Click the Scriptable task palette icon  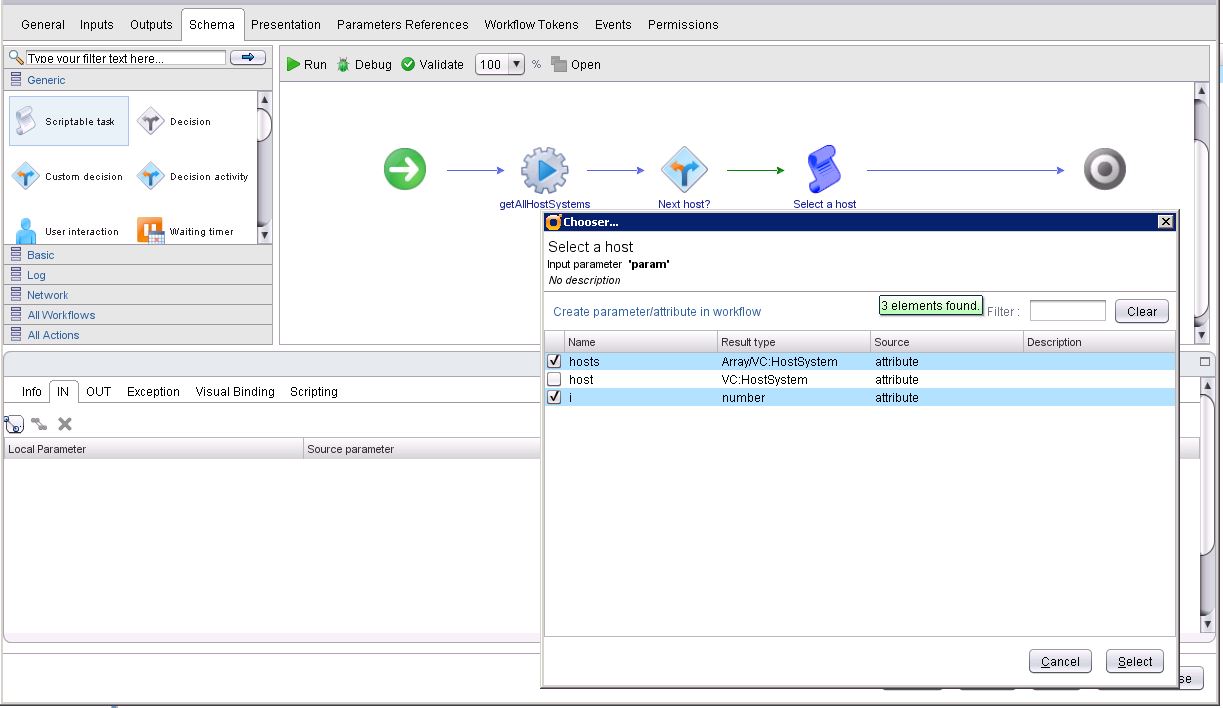[25, 122]
